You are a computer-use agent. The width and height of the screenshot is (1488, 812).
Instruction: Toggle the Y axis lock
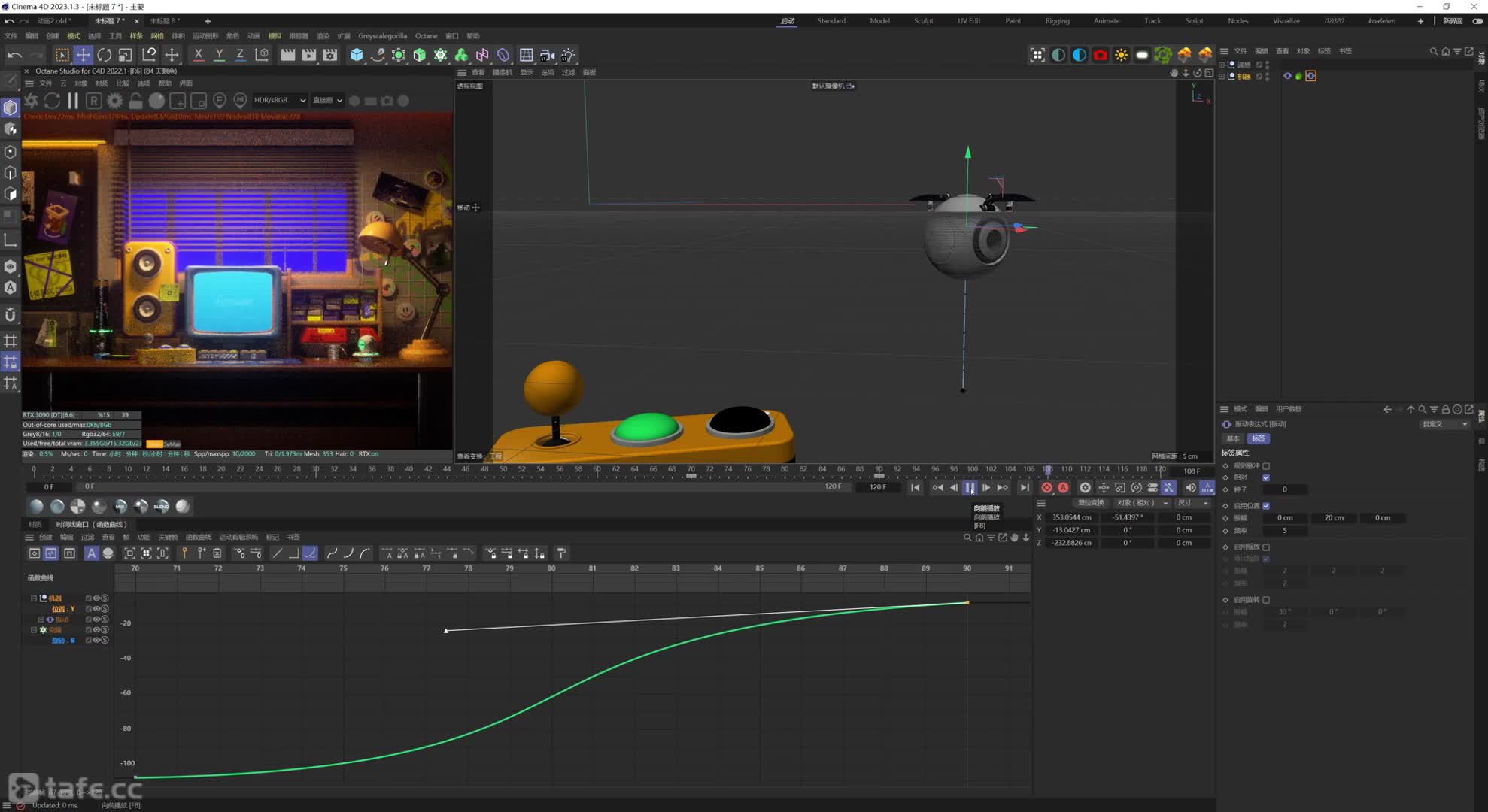point(219,55)
